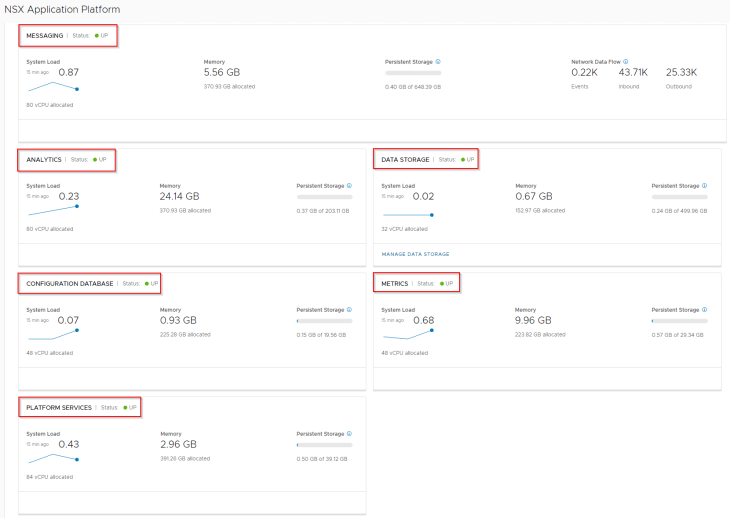This screenshot has width=730, height=518.
Task: Click the Metrics system load sparkline chart
Action: [408, 335]
